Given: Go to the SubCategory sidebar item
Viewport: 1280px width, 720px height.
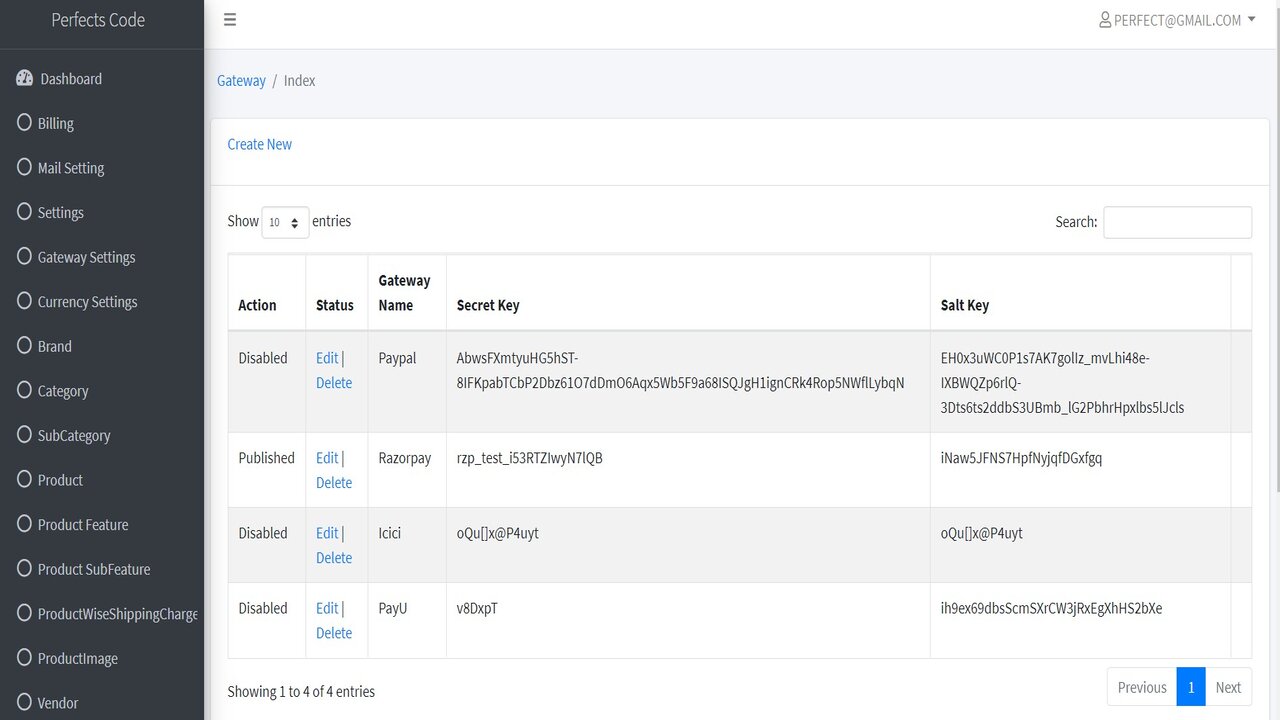Looking at the screenshot, I should 74,435.
